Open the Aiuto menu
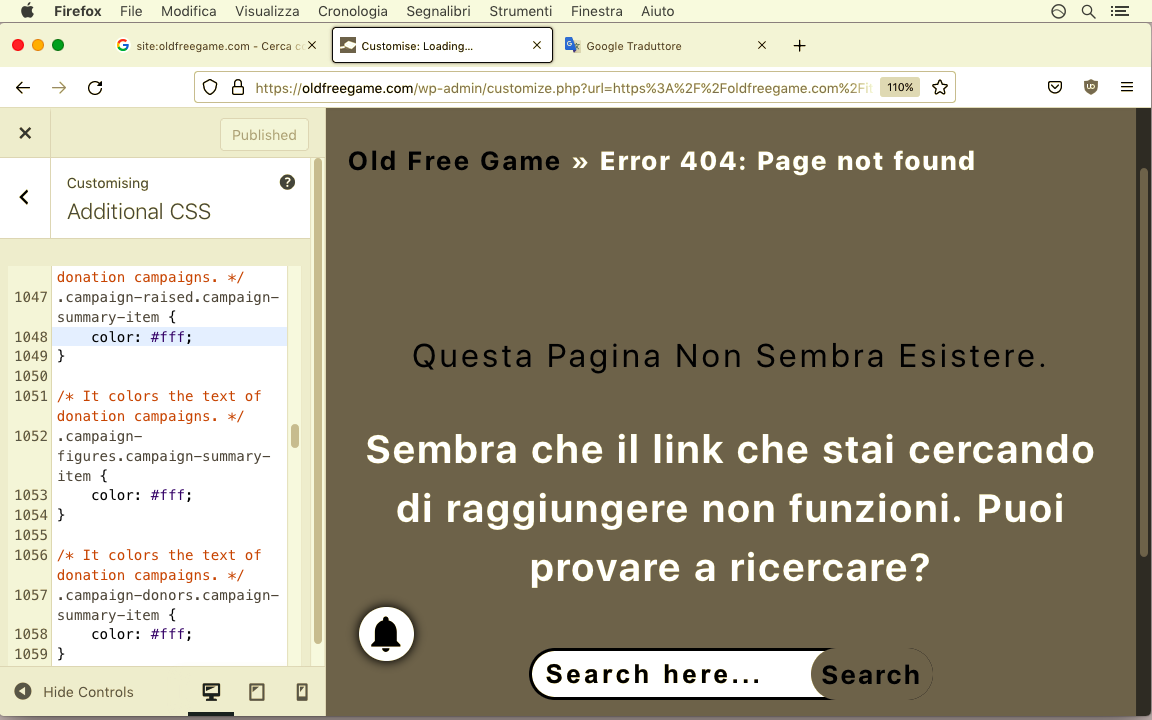 click(x=658, y=11)
